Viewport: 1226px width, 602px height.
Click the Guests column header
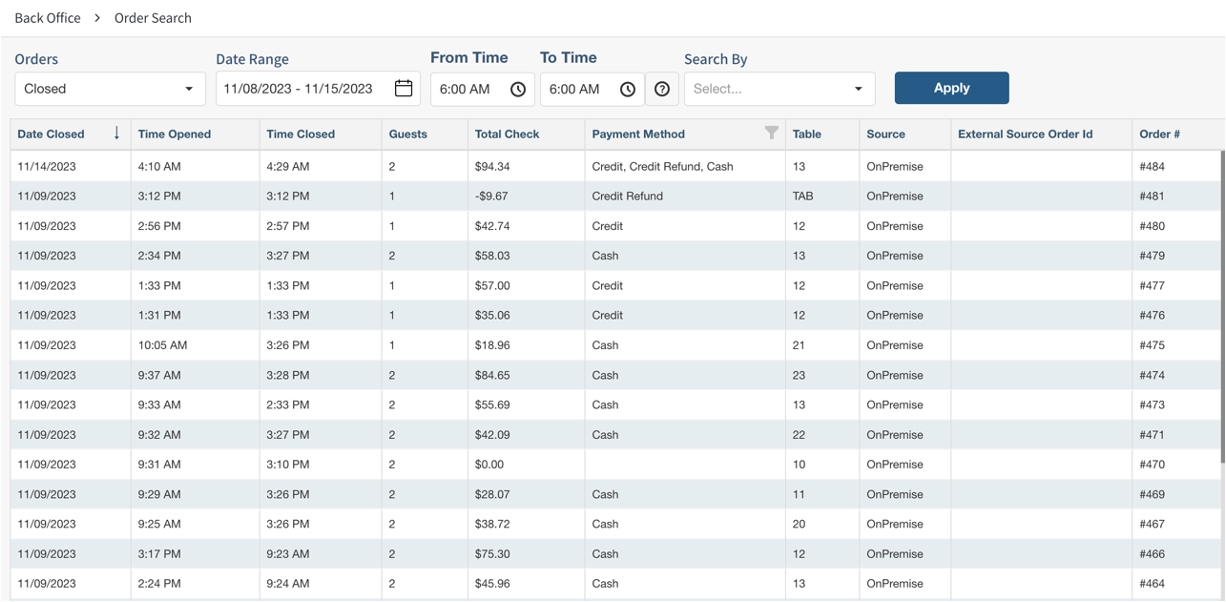coord(408,134)
